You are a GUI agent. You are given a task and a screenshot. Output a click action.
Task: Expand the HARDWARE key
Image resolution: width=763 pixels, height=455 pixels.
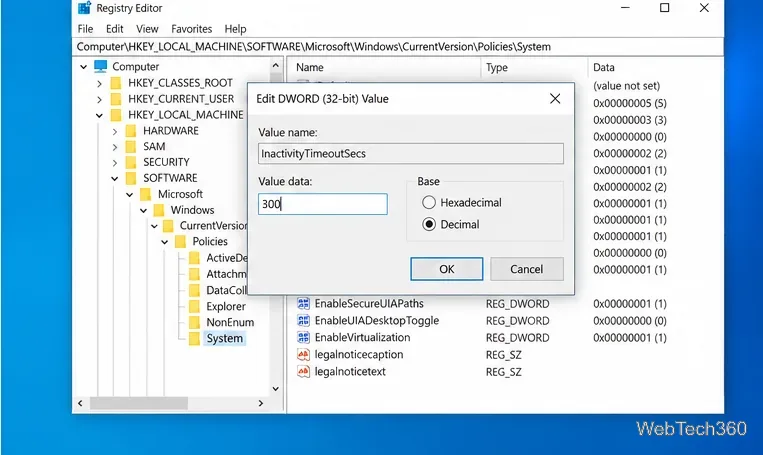click(x=115, y=131)
